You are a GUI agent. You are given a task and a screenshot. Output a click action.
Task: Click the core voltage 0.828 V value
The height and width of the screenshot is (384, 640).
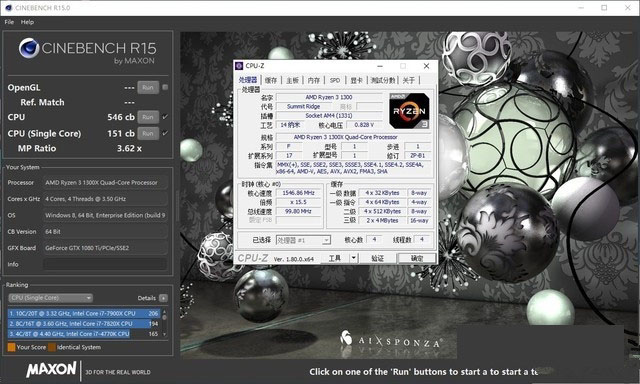pyautogui.click(x=364, y=125)
